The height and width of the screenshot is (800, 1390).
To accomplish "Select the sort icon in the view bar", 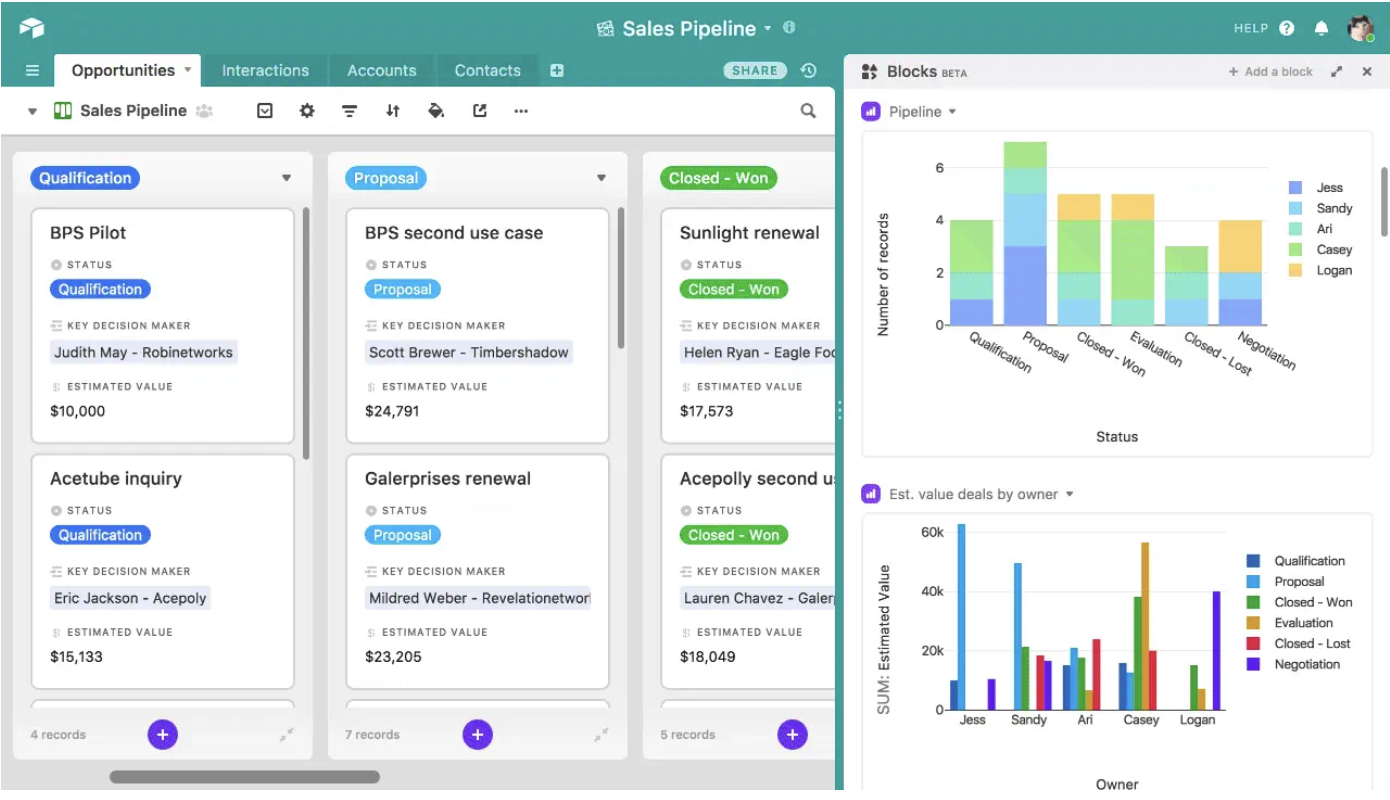I will coord(393,111).
